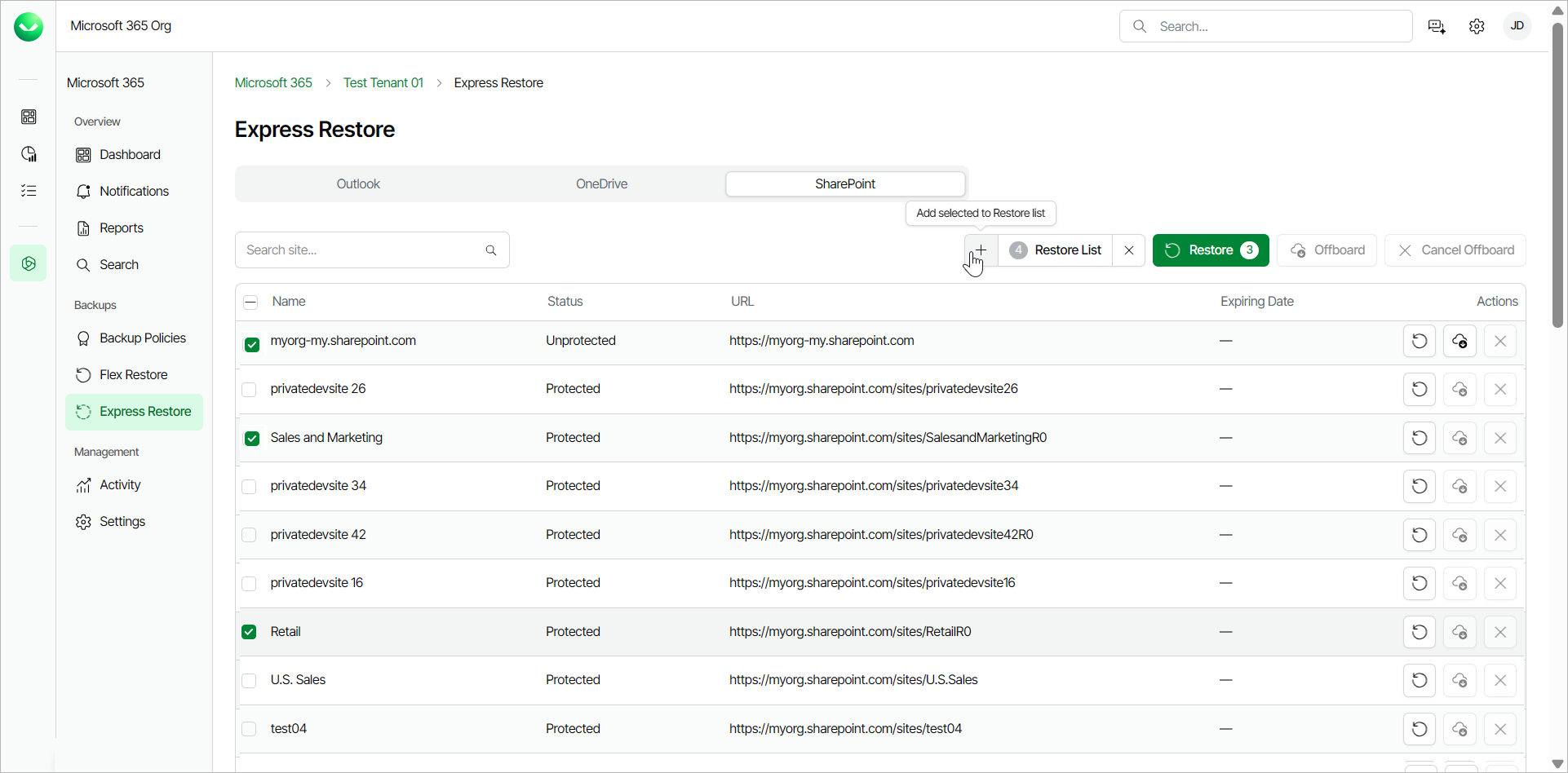Check the privatedevsite 42 checkbox
1568x773 pixels.
click(x=249, y=535)
